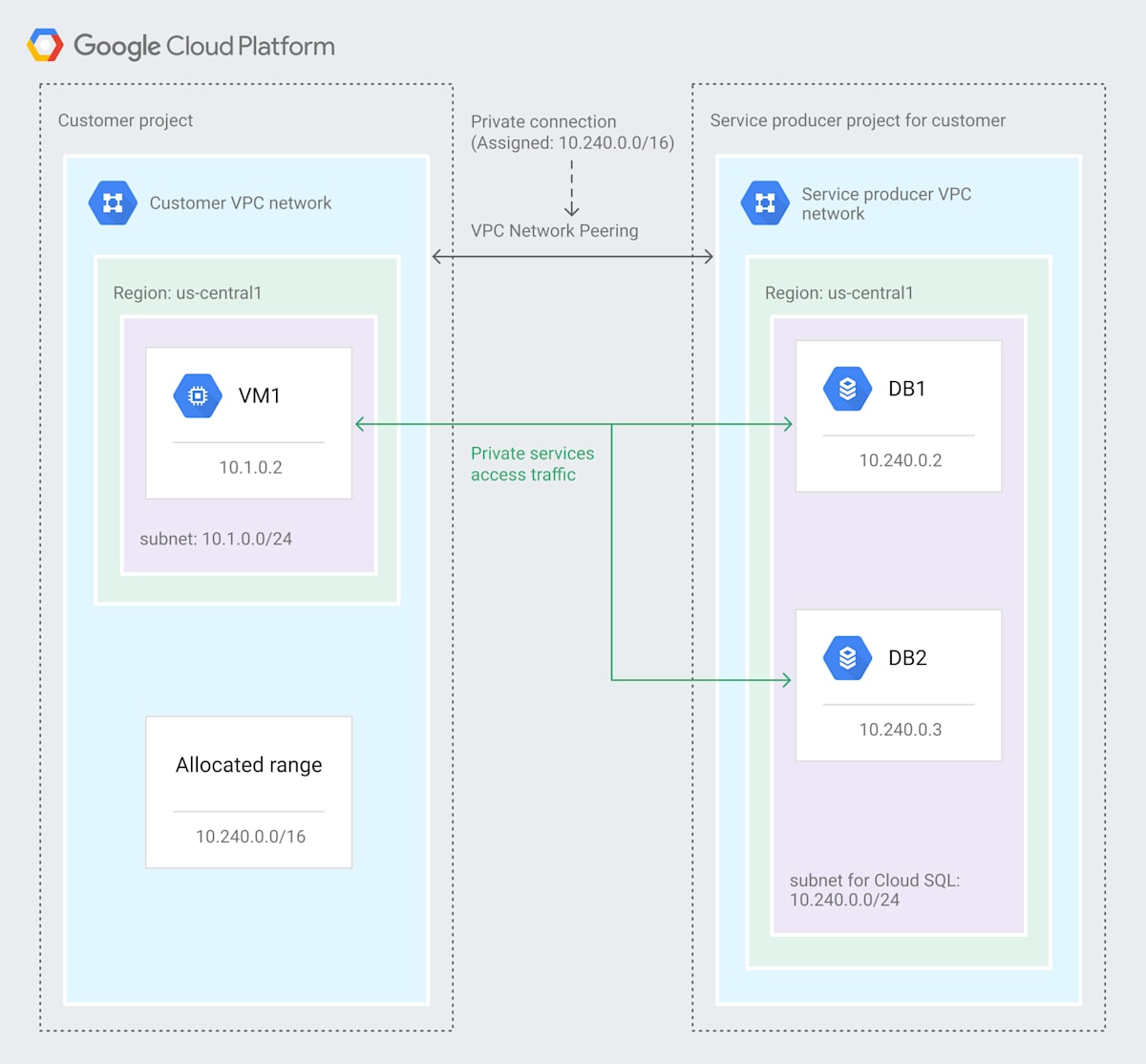Click the 'Private connection' assigned range text
The height and width of the screenshot is (1064, 1146).
572,132
